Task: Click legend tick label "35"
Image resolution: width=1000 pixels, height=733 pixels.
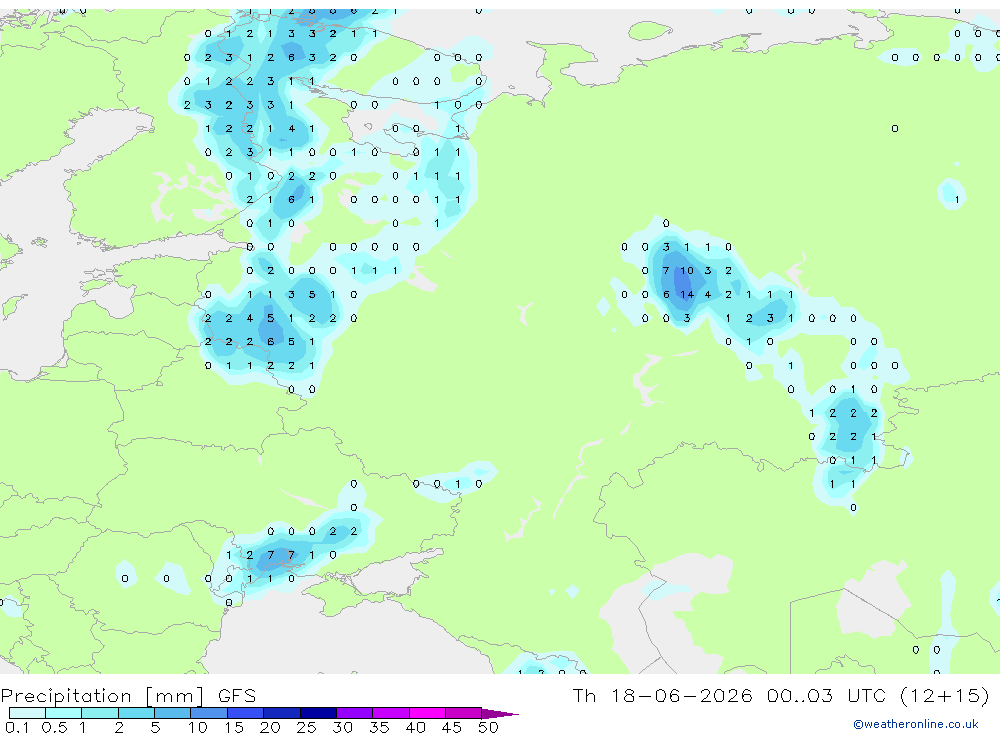Action: coord(379,727)
